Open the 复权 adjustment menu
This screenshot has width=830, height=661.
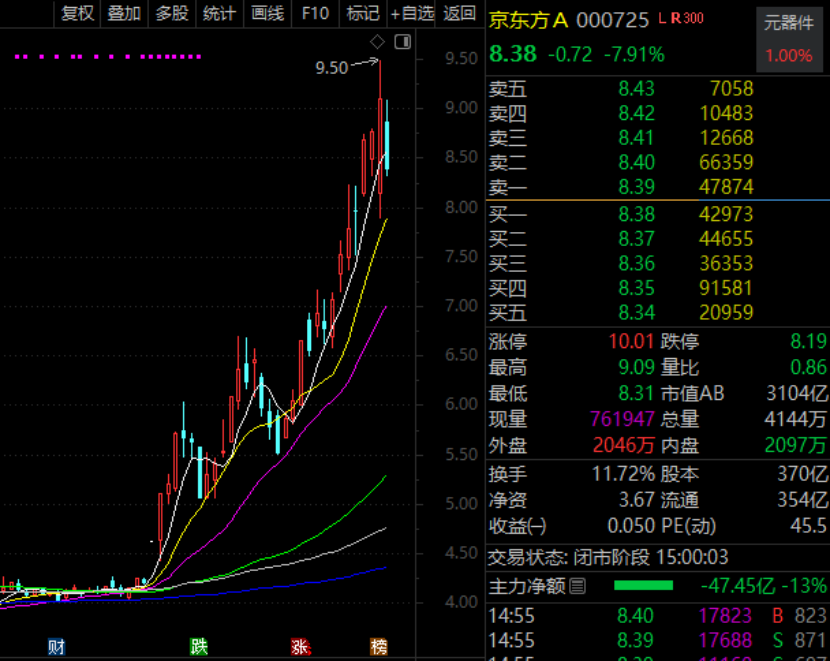click(77, 13)
